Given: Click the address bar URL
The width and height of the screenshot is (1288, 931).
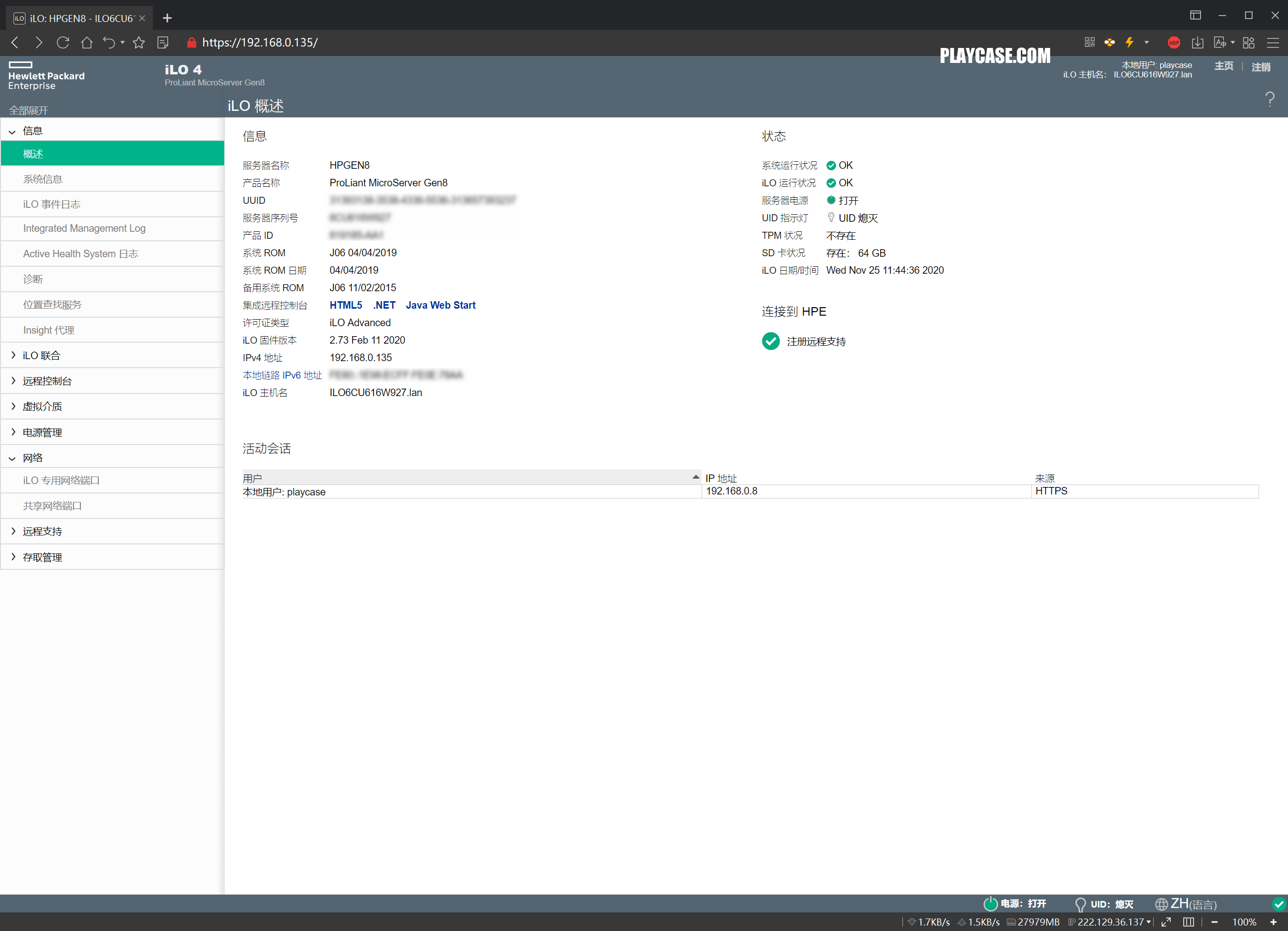Looking at the screenshot, I should [x=260, y=42].
